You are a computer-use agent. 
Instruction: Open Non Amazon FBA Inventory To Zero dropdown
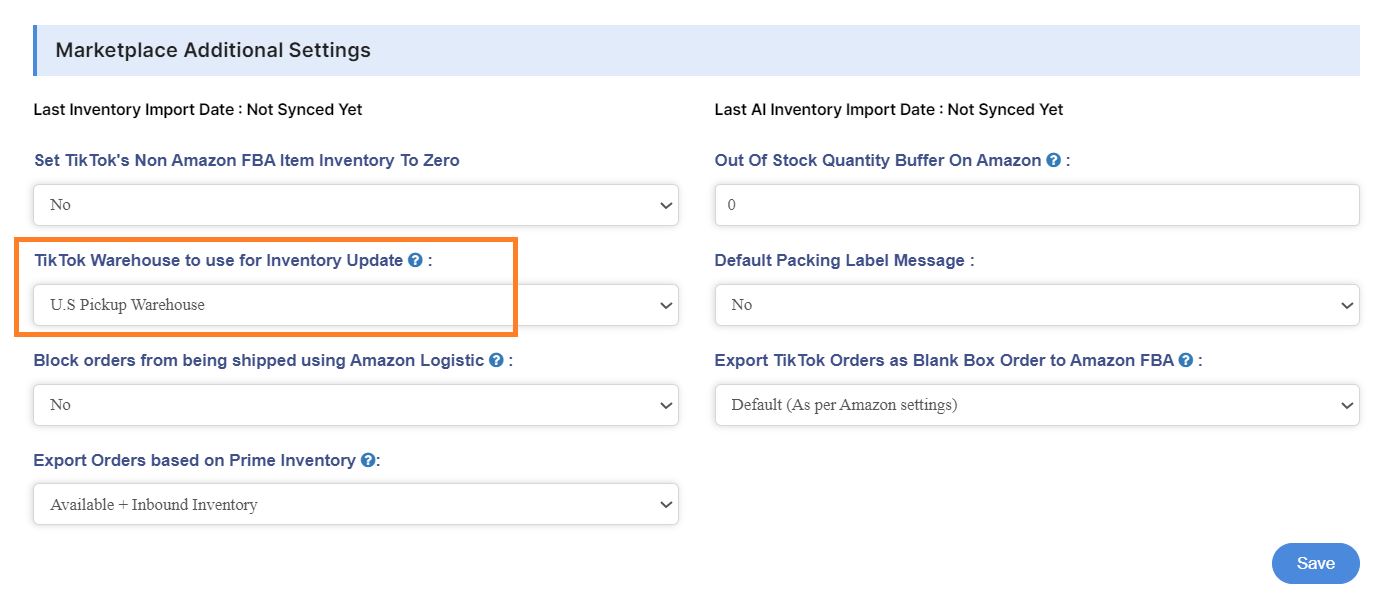click(x=355, y=205)
